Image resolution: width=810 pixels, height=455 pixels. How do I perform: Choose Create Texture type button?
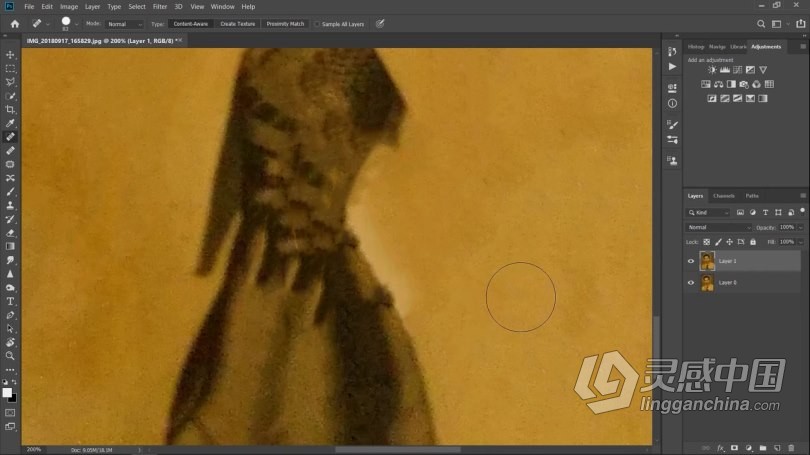238,24
